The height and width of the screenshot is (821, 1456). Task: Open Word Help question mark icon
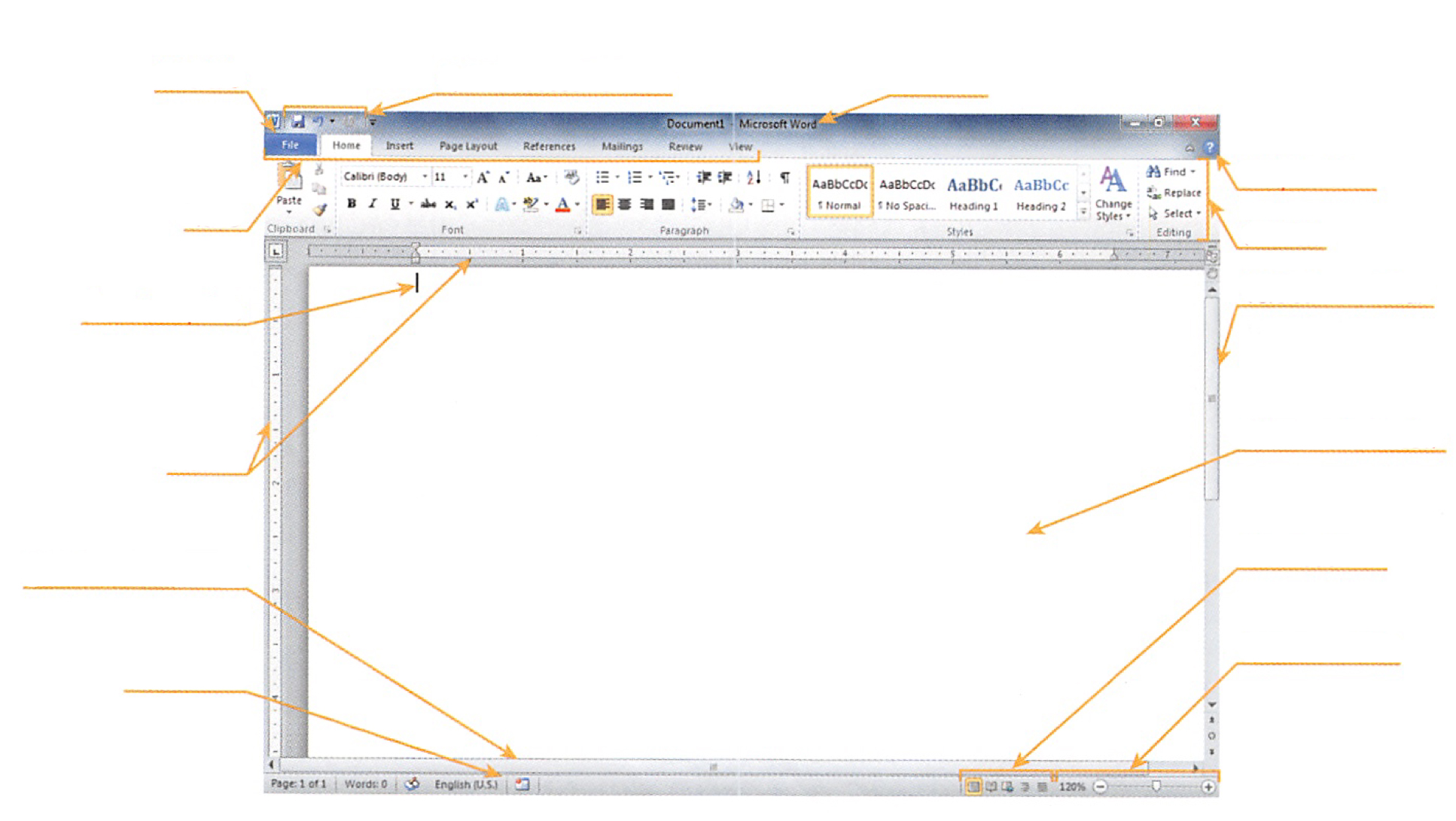click(1209, 147)
